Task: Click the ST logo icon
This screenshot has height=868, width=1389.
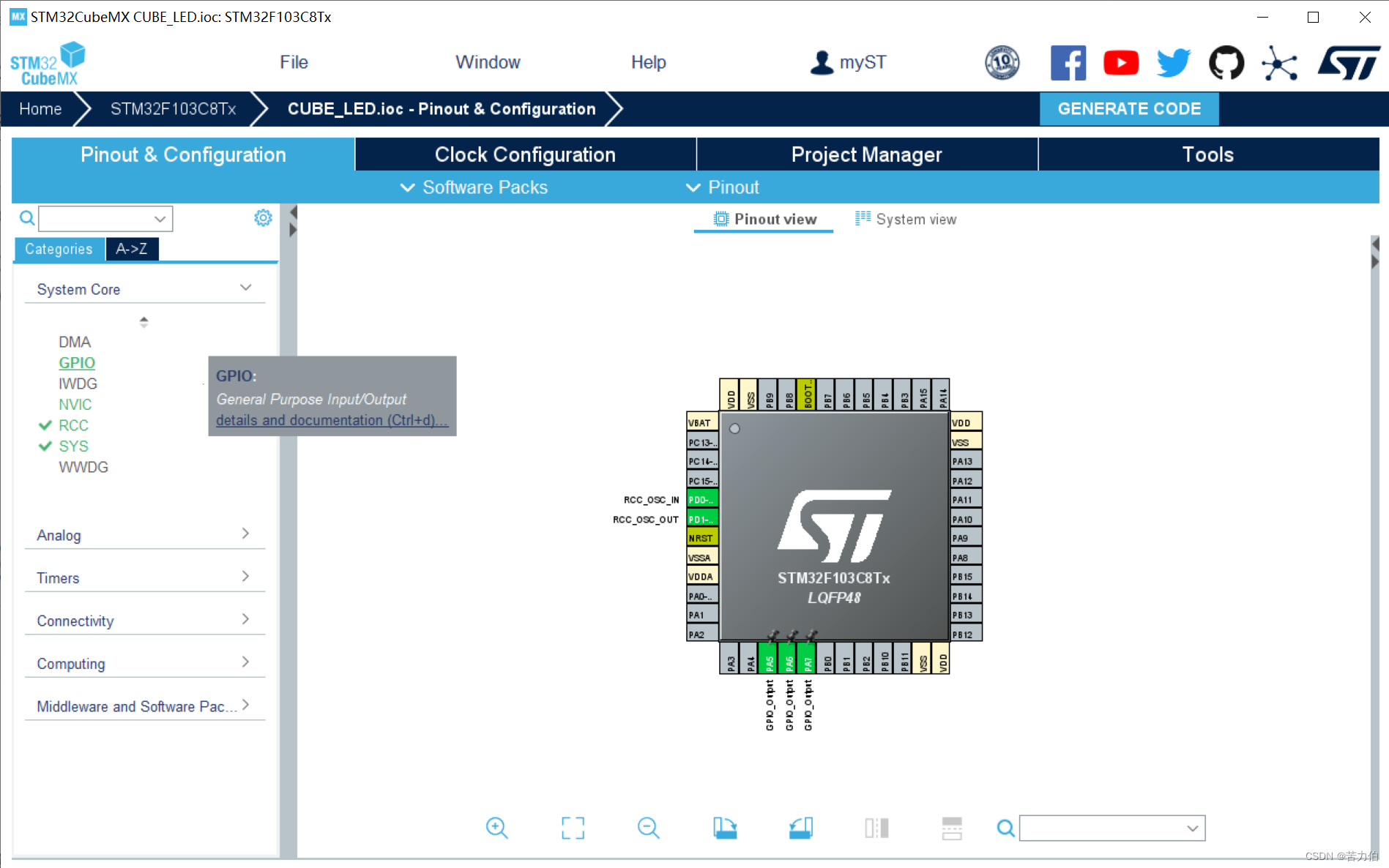Action: (1349, 63)
